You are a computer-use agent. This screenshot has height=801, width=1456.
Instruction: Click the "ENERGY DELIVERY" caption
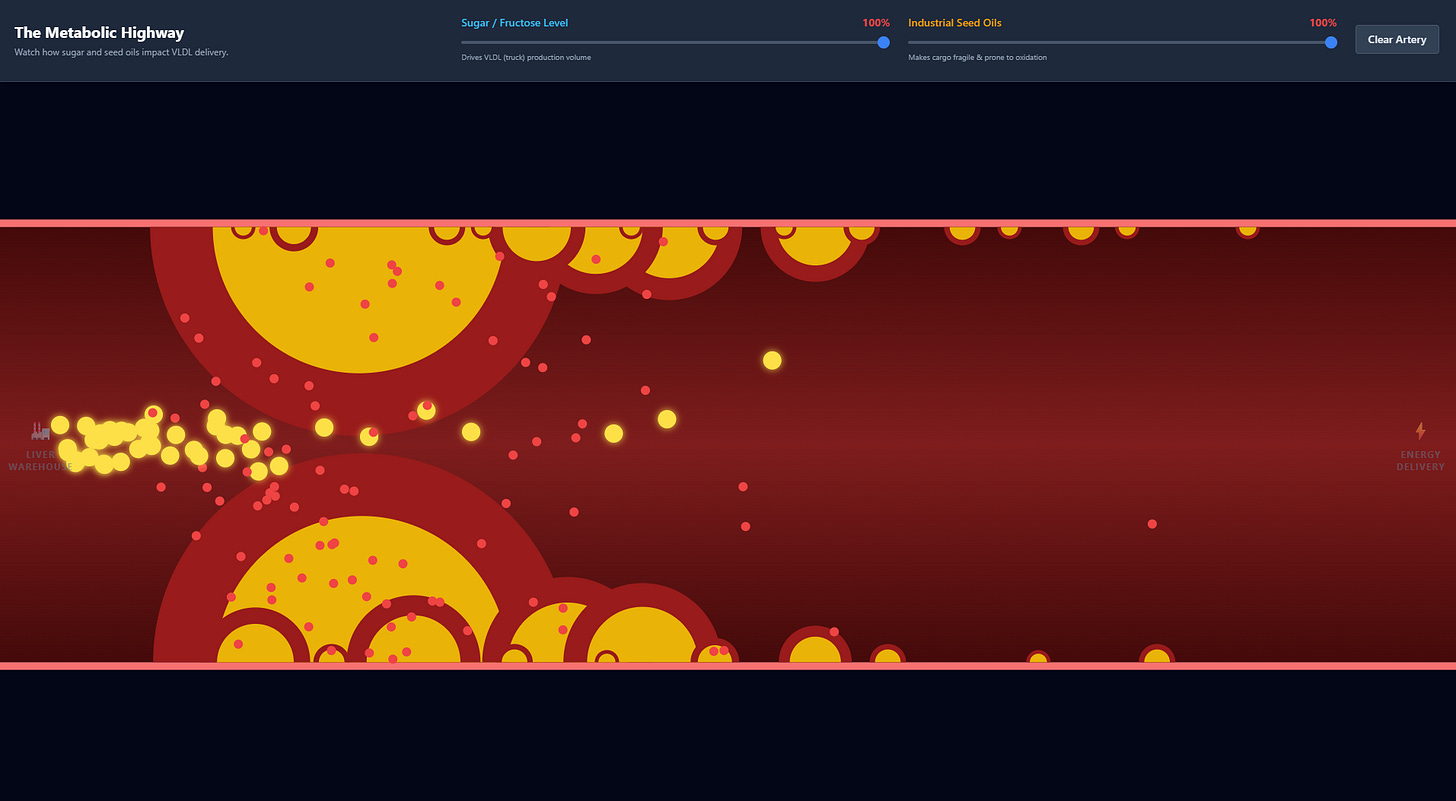1421,461
